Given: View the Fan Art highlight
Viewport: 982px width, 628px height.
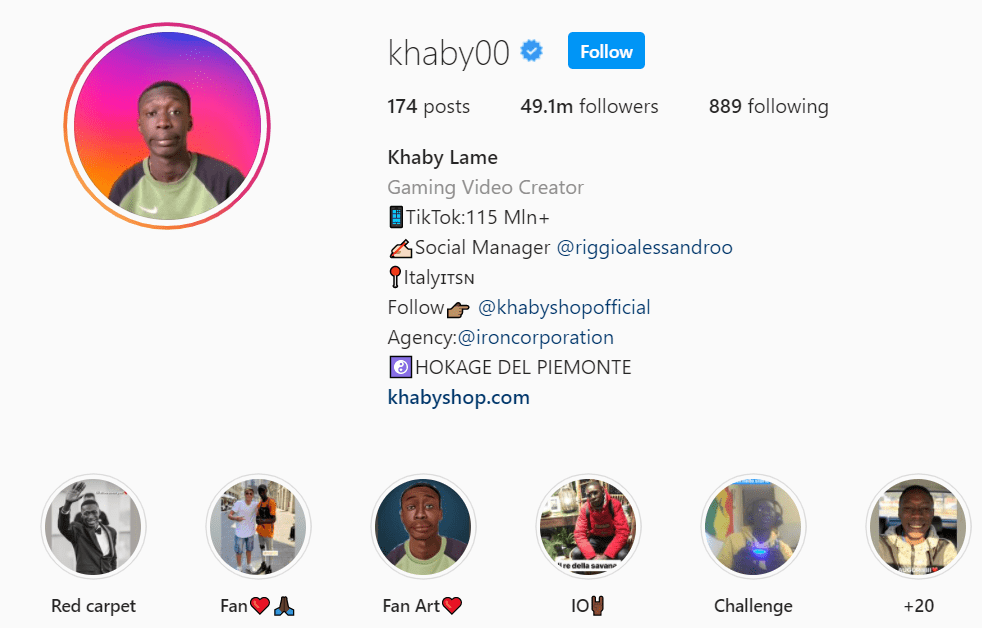Looking at the screenshot, I should 423,527.
